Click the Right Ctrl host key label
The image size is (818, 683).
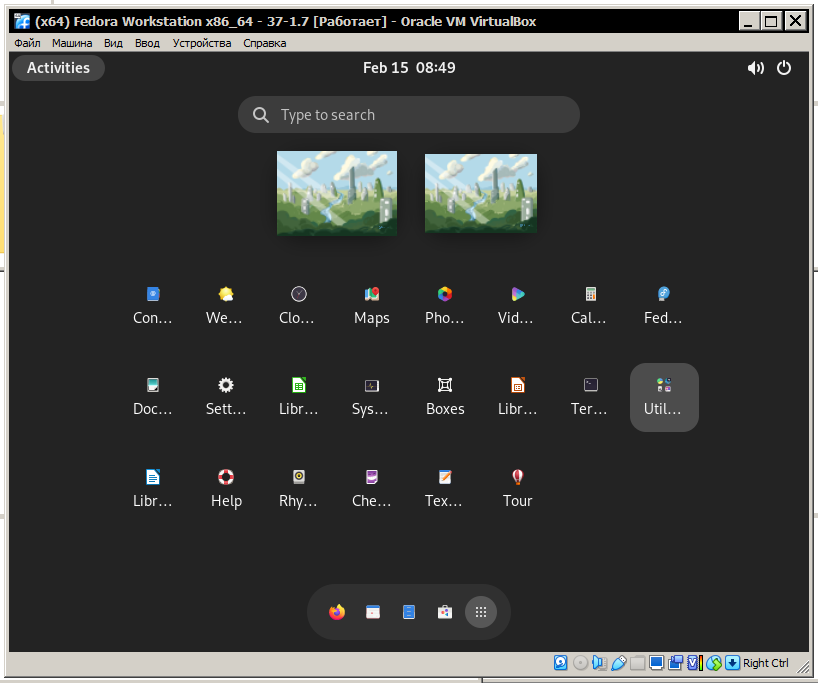coord(765,663)
